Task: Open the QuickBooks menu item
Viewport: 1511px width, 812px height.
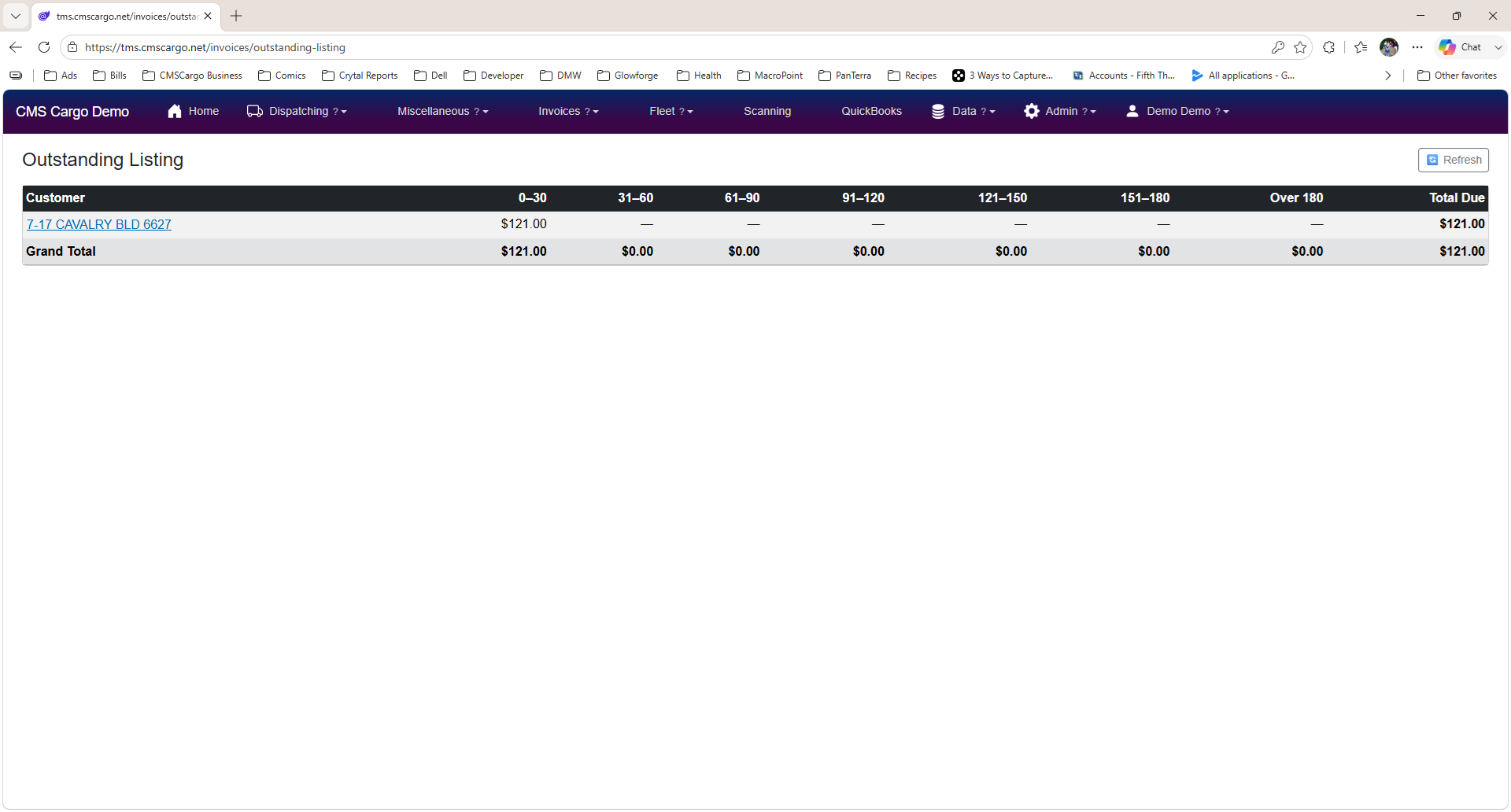Action: [871, 111]
